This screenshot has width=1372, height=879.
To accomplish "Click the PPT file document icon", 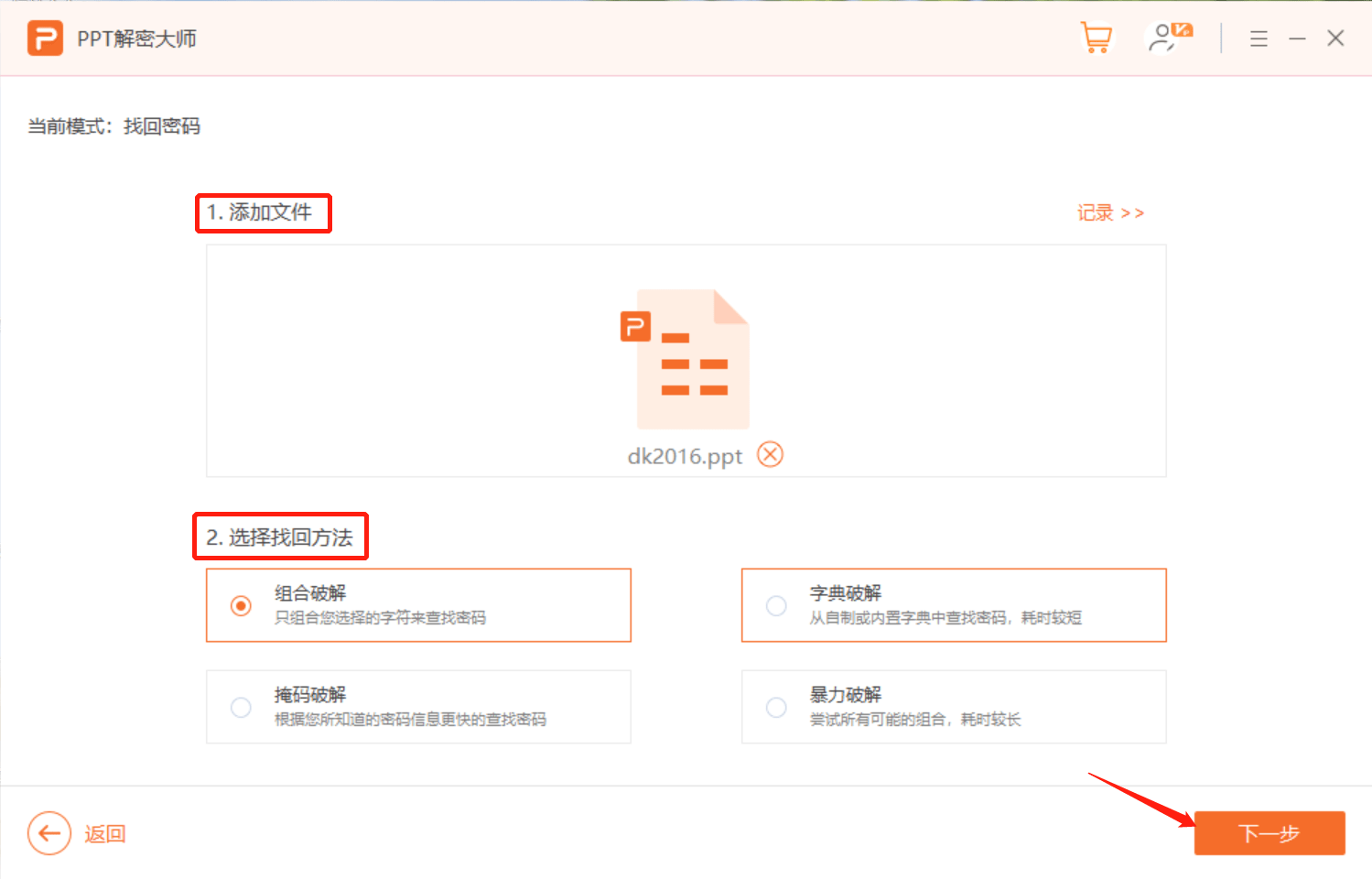I will (x=686, y=359).
